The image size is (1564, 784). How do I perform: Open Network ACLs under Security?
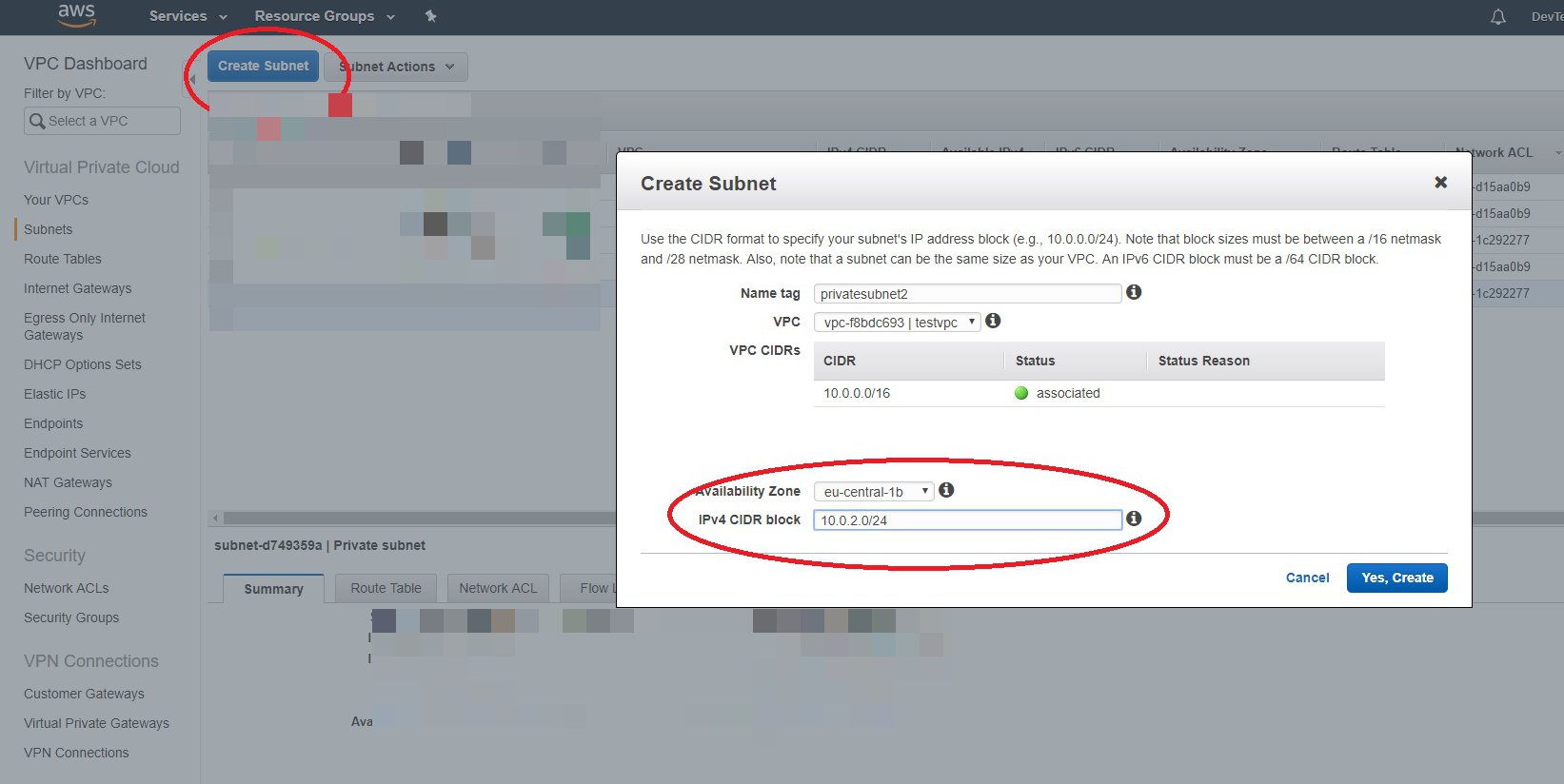point(67,588)
